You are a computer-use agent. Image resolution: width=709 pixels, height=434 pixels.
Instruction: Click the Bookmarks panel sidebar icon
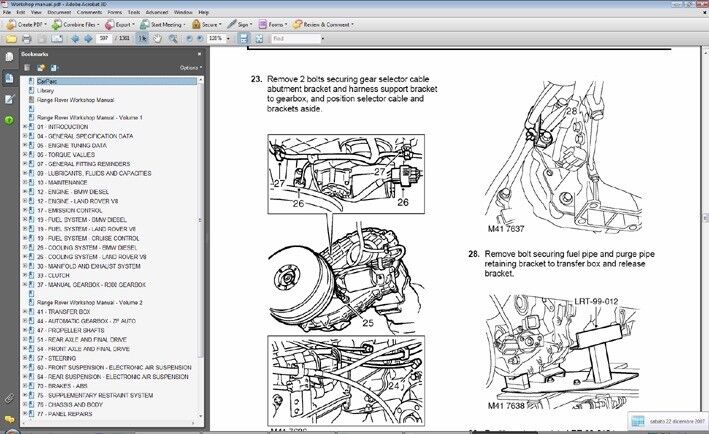coord(9,78)
